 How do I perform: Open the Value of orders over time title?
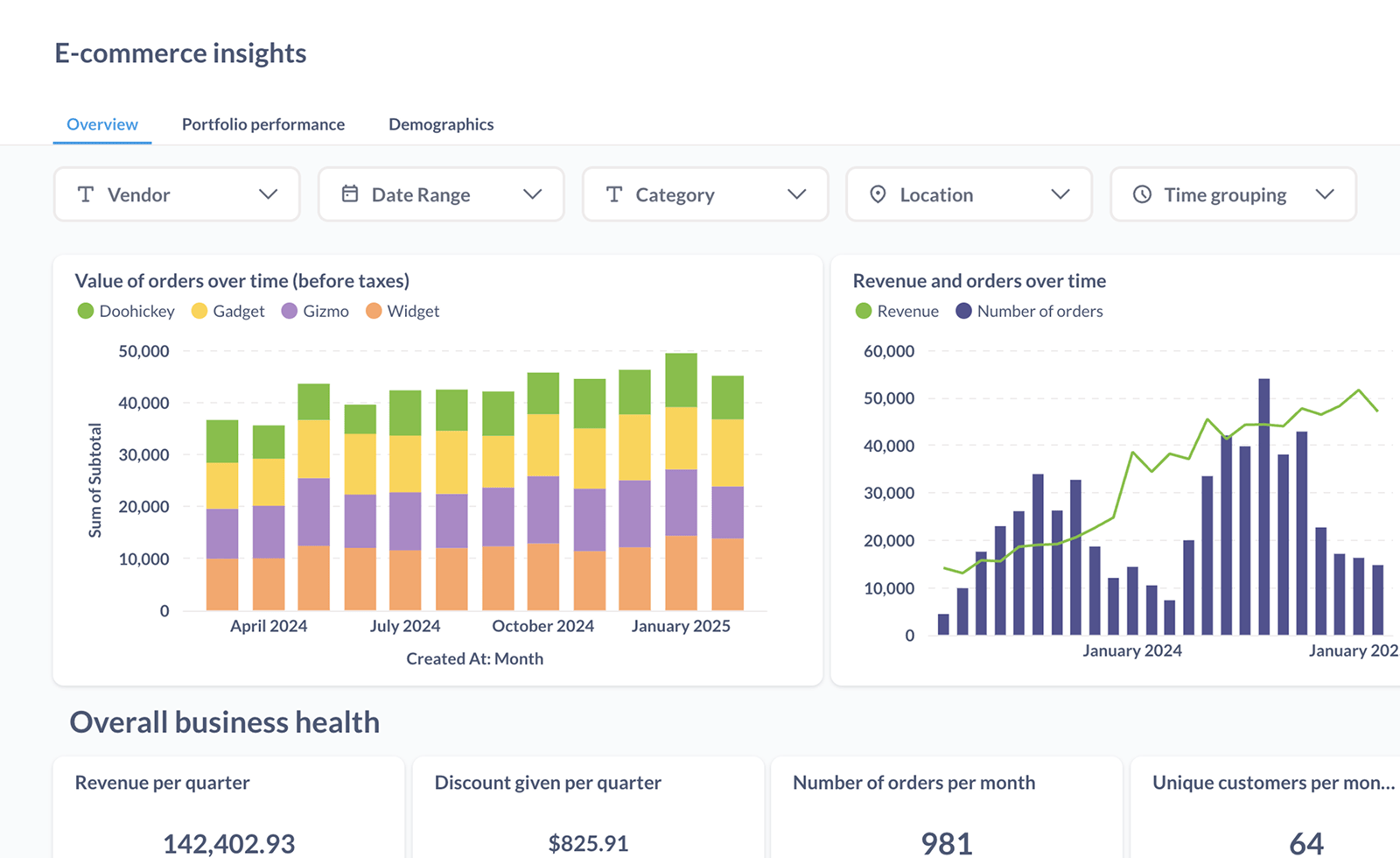(x=242, y=281)
